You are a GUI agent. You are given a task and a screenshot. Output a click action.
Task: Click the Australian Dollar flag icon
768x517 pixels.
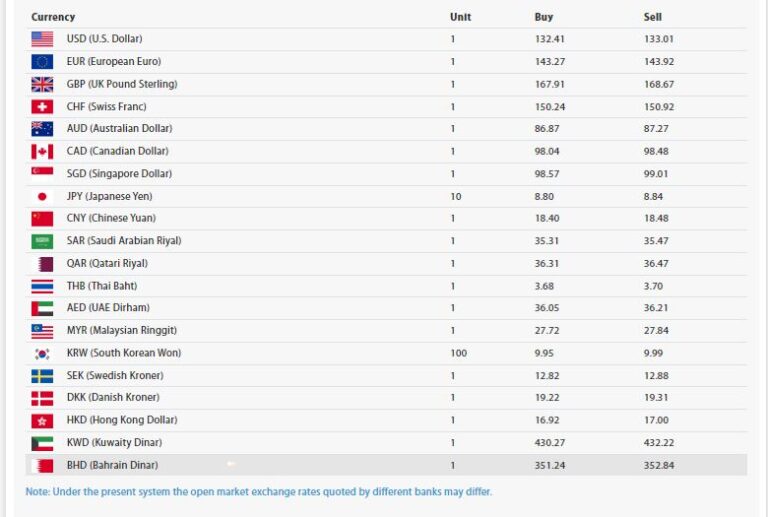[42, 129]
